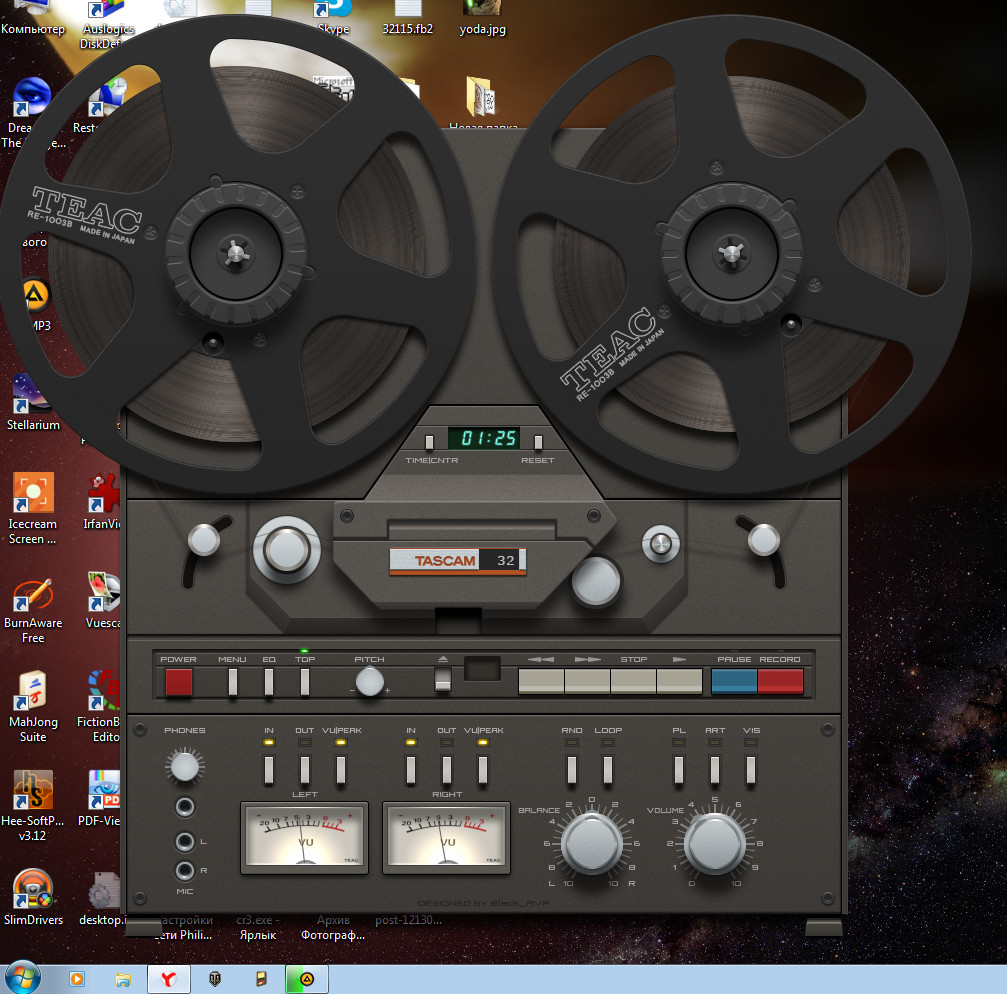Click the 01:25 time display

[484, 438]
